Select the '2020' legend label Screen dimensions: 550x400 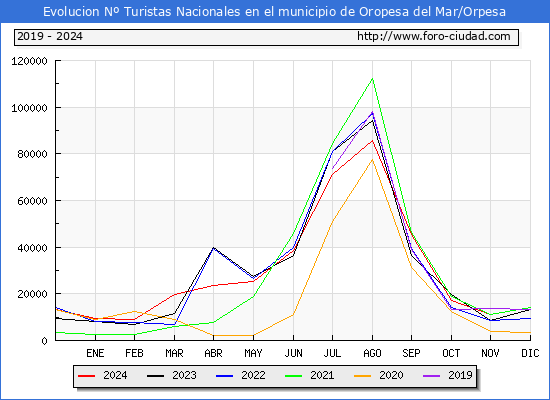click(391, 375)
